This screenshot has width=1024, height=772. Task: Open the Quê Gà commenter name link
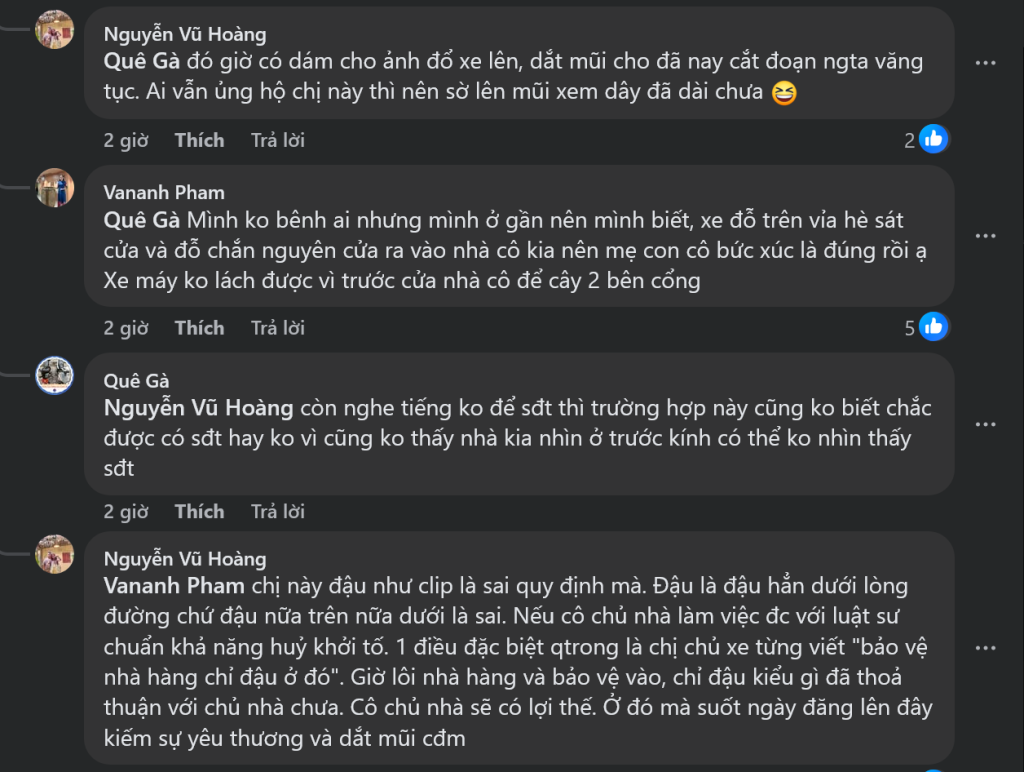coord(136,381)
